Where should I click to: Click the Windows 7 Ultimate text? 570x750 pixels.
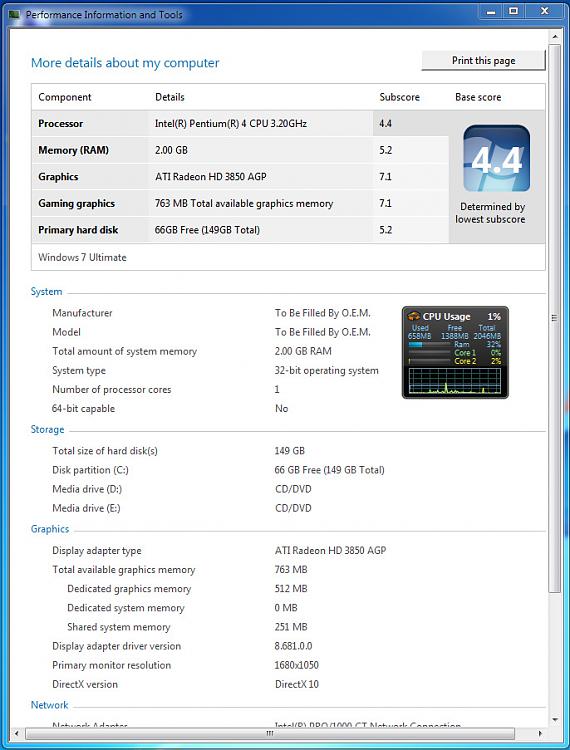(82, 257)
